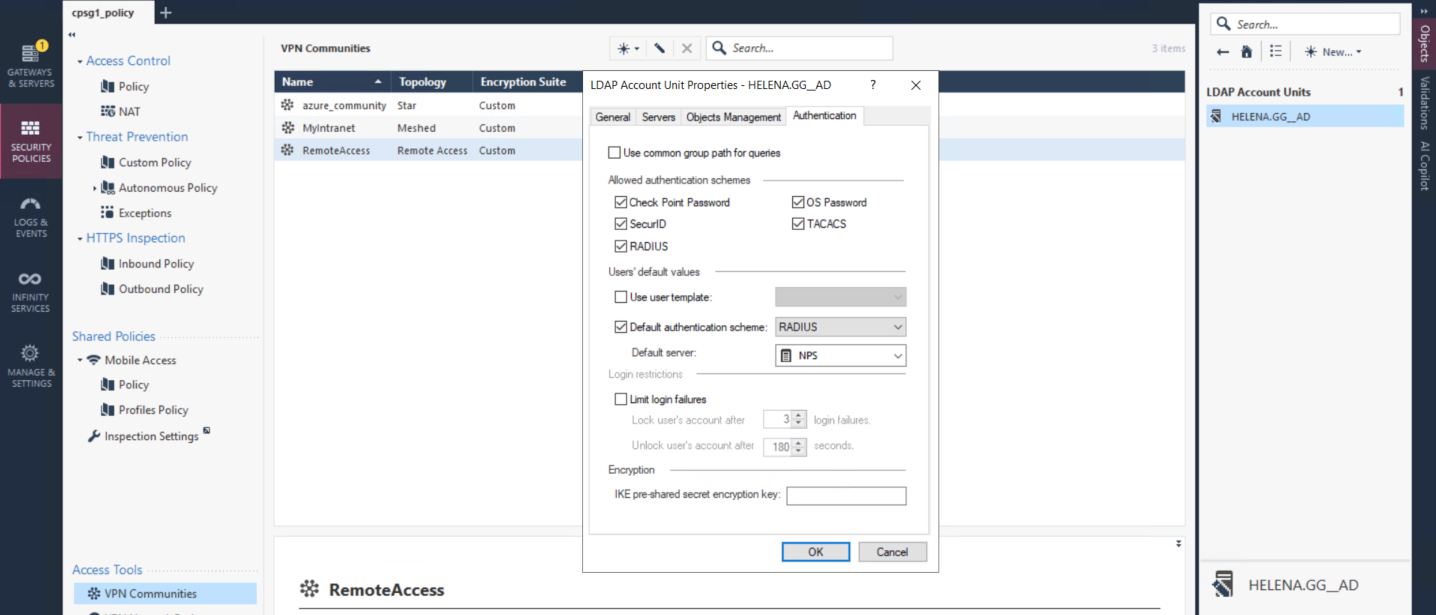1436x615 pixels.
Task: Open Gateways & Servers view
Action: pos(31,66)
